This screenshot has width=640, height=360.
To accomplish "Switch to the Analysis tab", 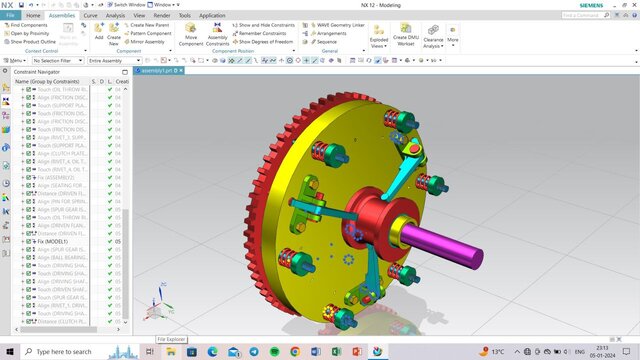I will [115, 16].
